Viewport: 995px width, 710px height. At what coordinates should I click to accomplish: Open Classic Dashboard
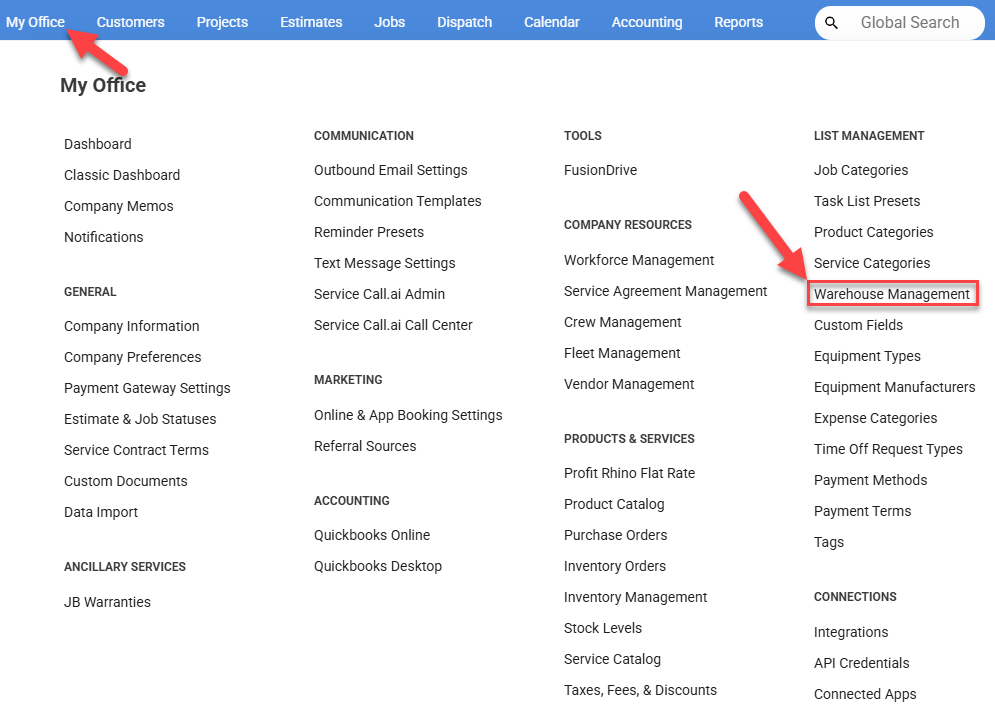point(122,175)
